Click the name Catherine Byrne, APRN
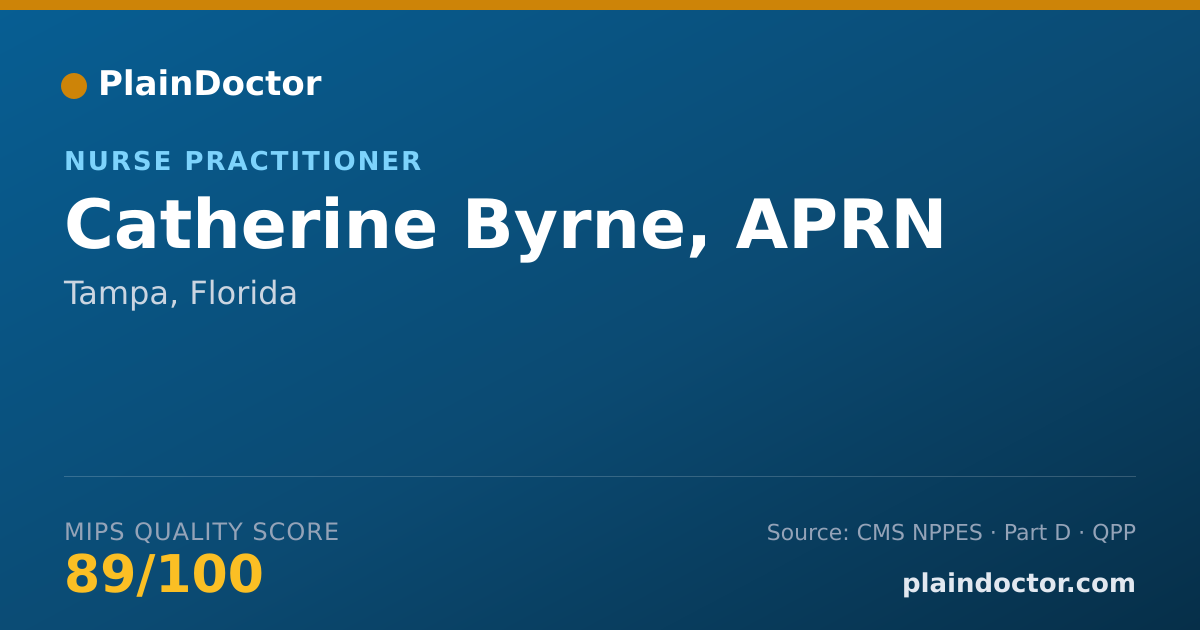Viewport: 1200px width, 630px height. (504, 227)
